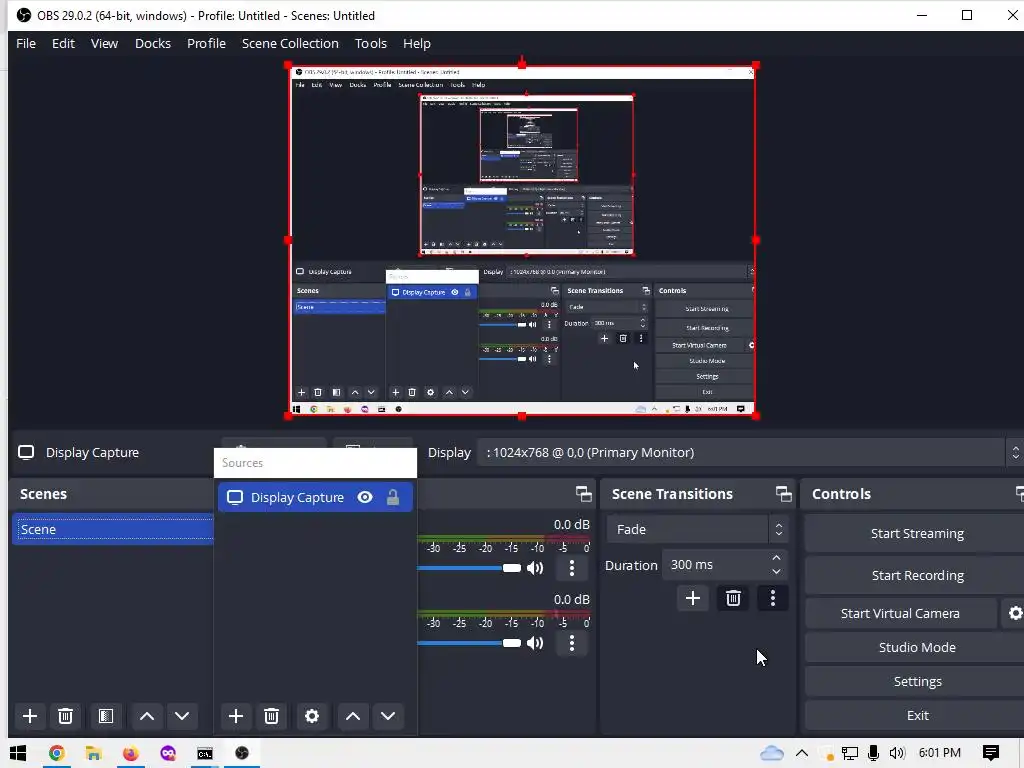
Task: Select the Display Capture source row
Action: (315, 498)
